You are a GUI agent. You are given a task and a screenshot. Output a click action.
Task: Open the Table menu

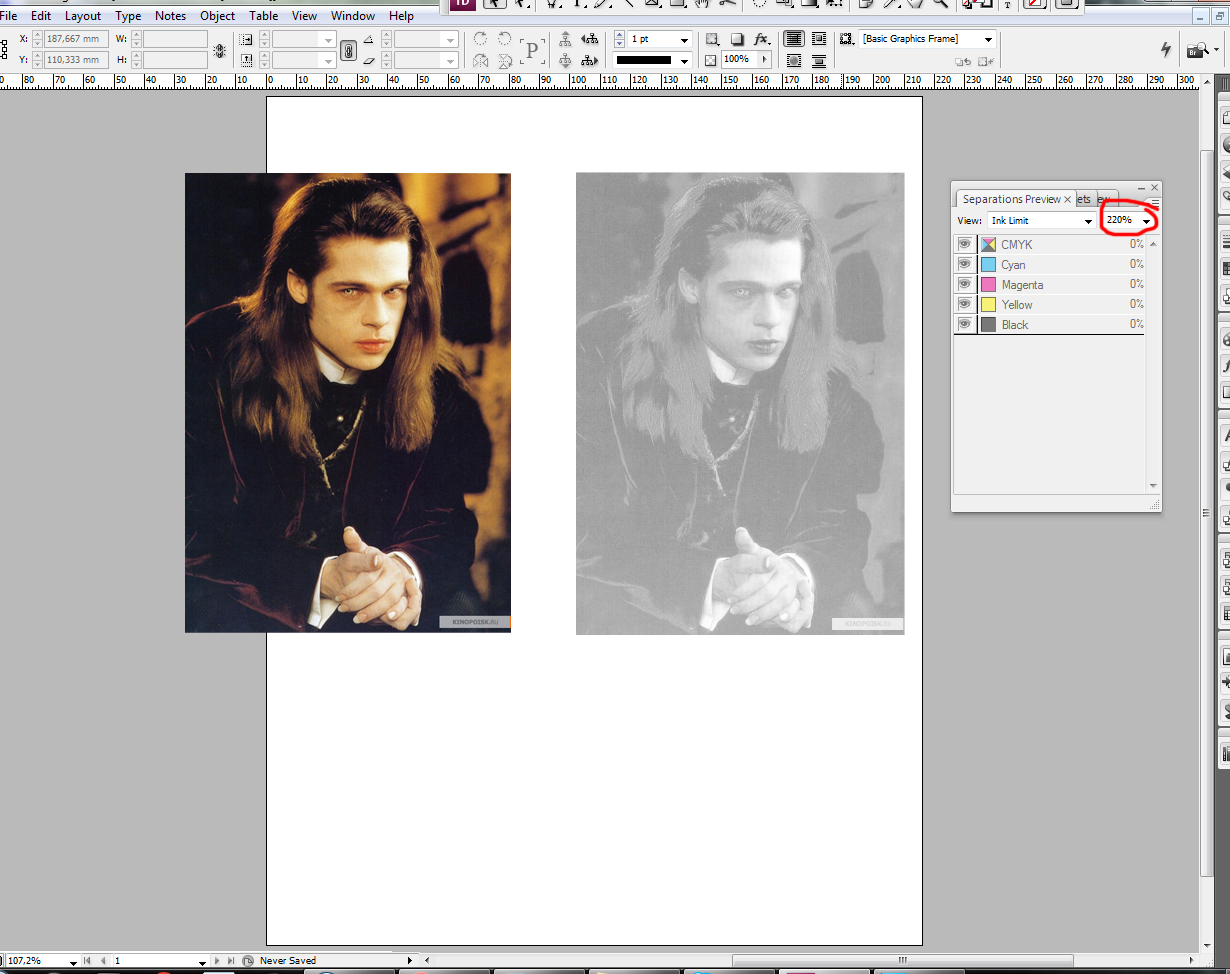click(264, 16)
